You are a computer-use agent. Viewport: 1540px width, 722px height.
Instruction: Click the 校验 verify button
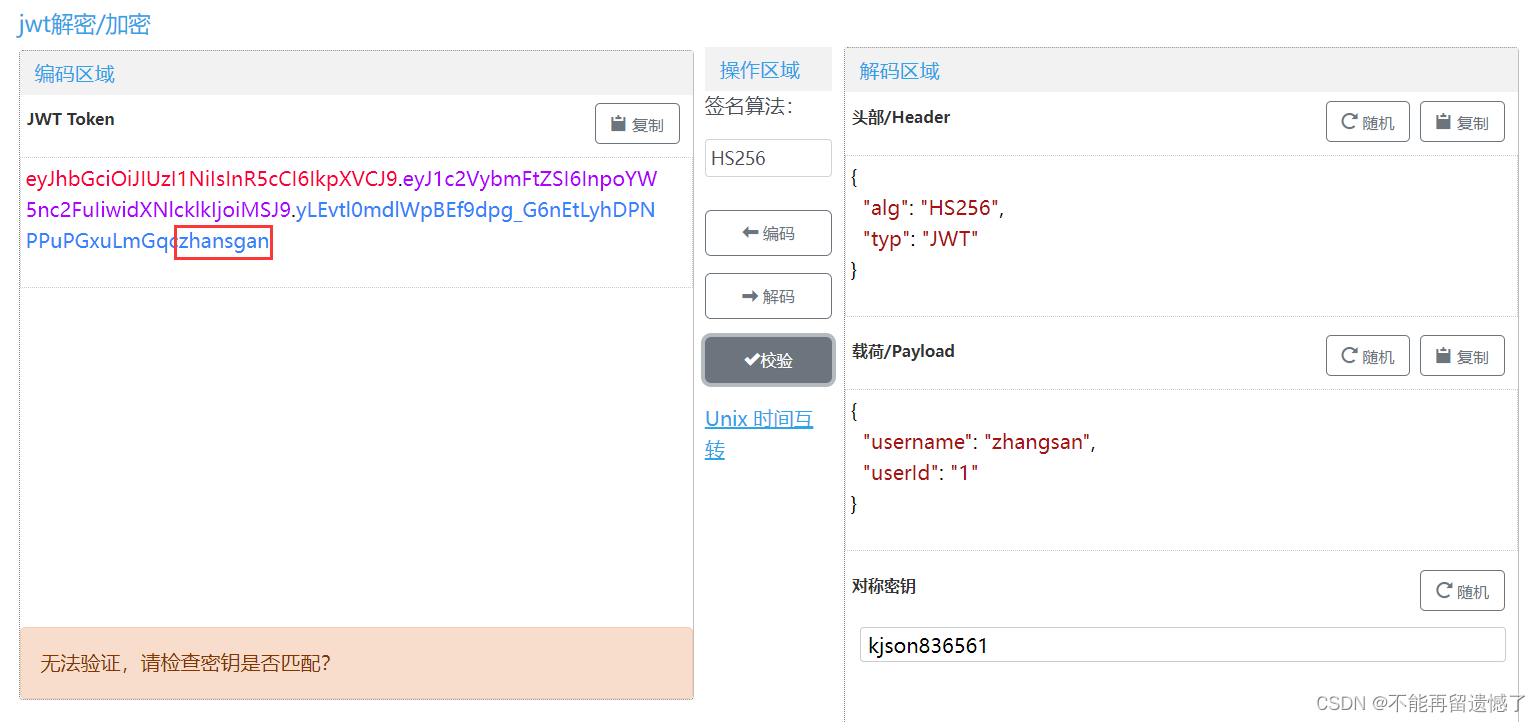point(768,360)
